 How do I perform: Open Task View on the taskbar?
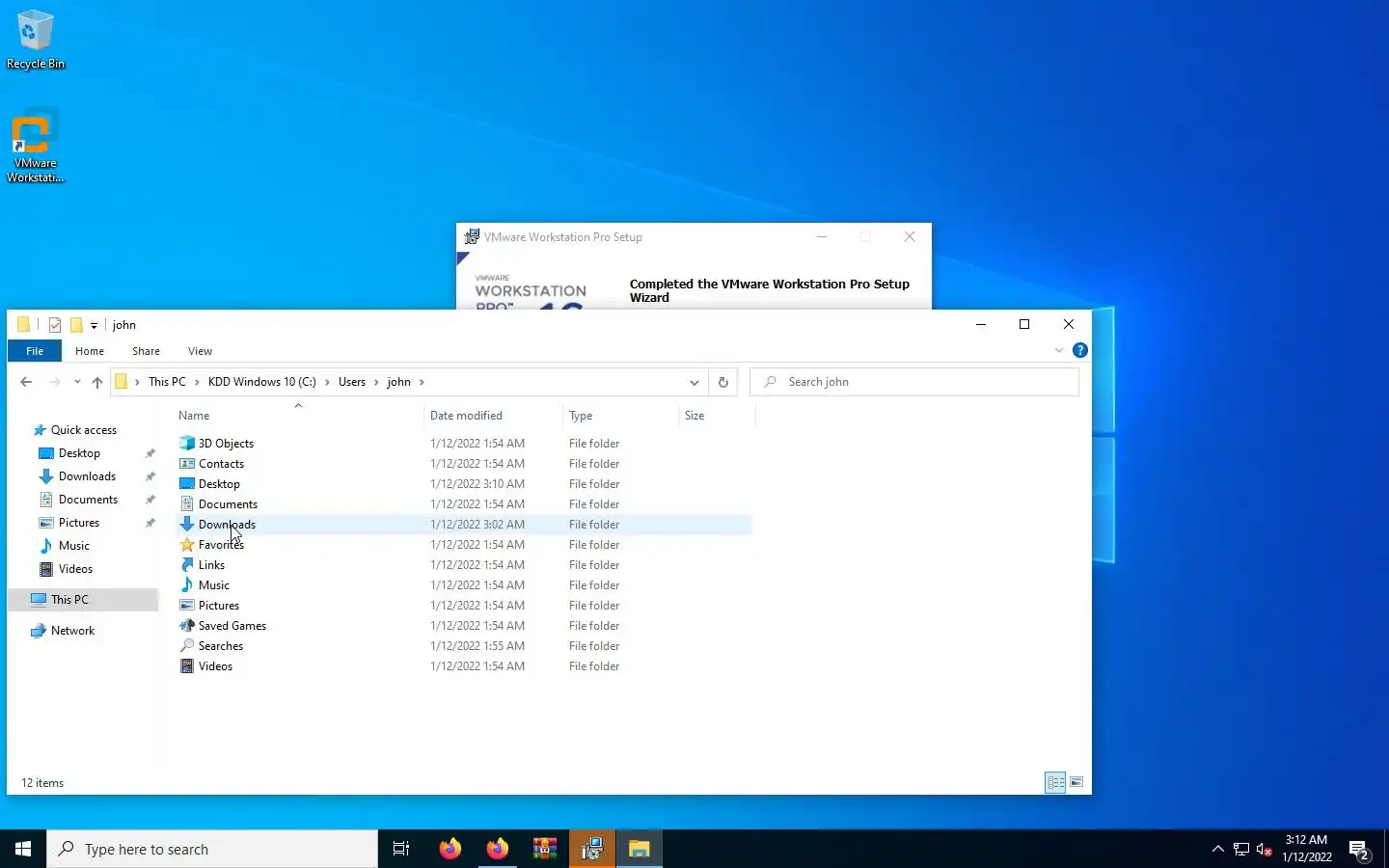[401, 849]
